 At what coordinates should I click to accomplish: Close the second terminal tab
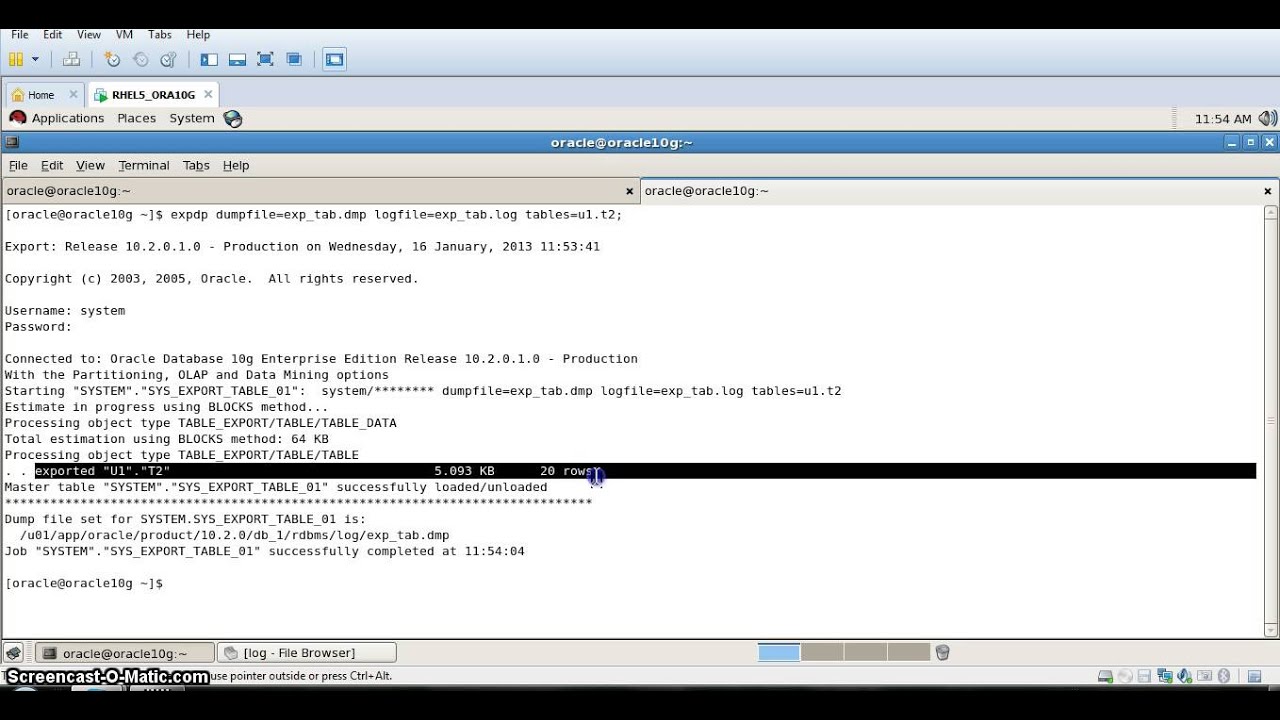1268,191
